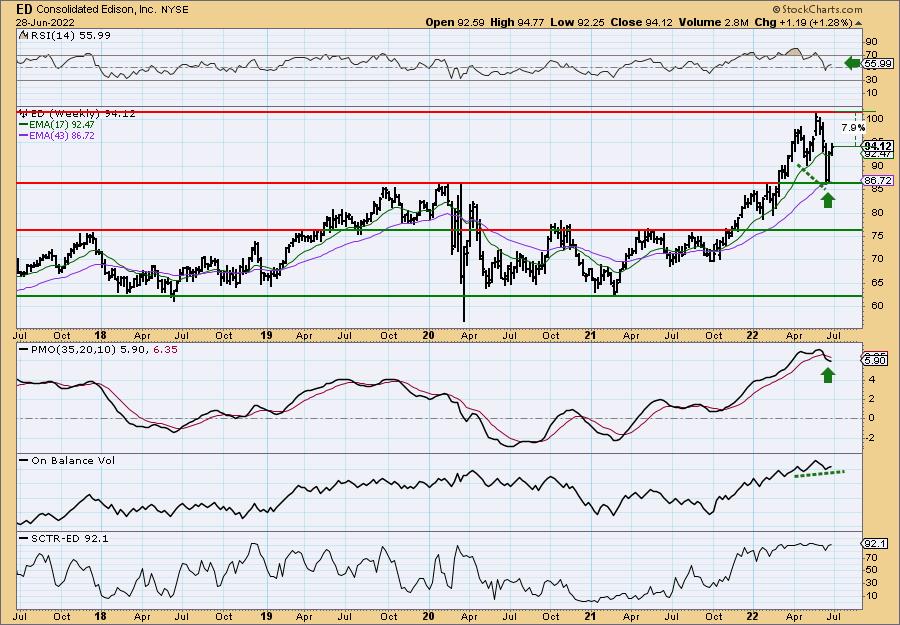Image resolution: width=900 pixels, height=625 pixels.
Task: Click the Volume 2.8M reading
Action: pos(713,22)
